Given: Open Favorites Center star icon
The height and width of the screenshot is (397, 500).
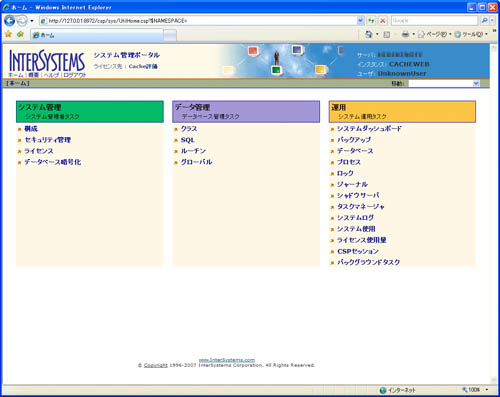Looking at the screenshot, I should (x=8, y=34).
